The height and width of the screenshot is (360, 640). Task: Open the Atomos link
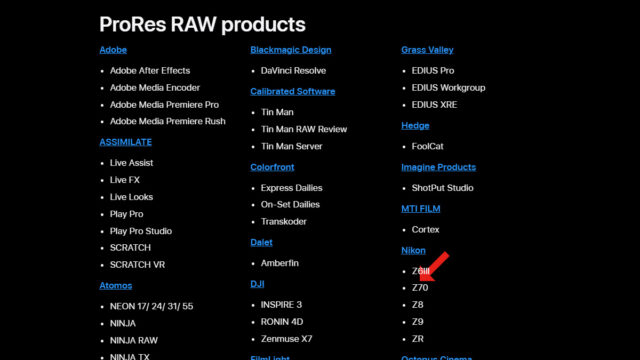click(116, 286)
